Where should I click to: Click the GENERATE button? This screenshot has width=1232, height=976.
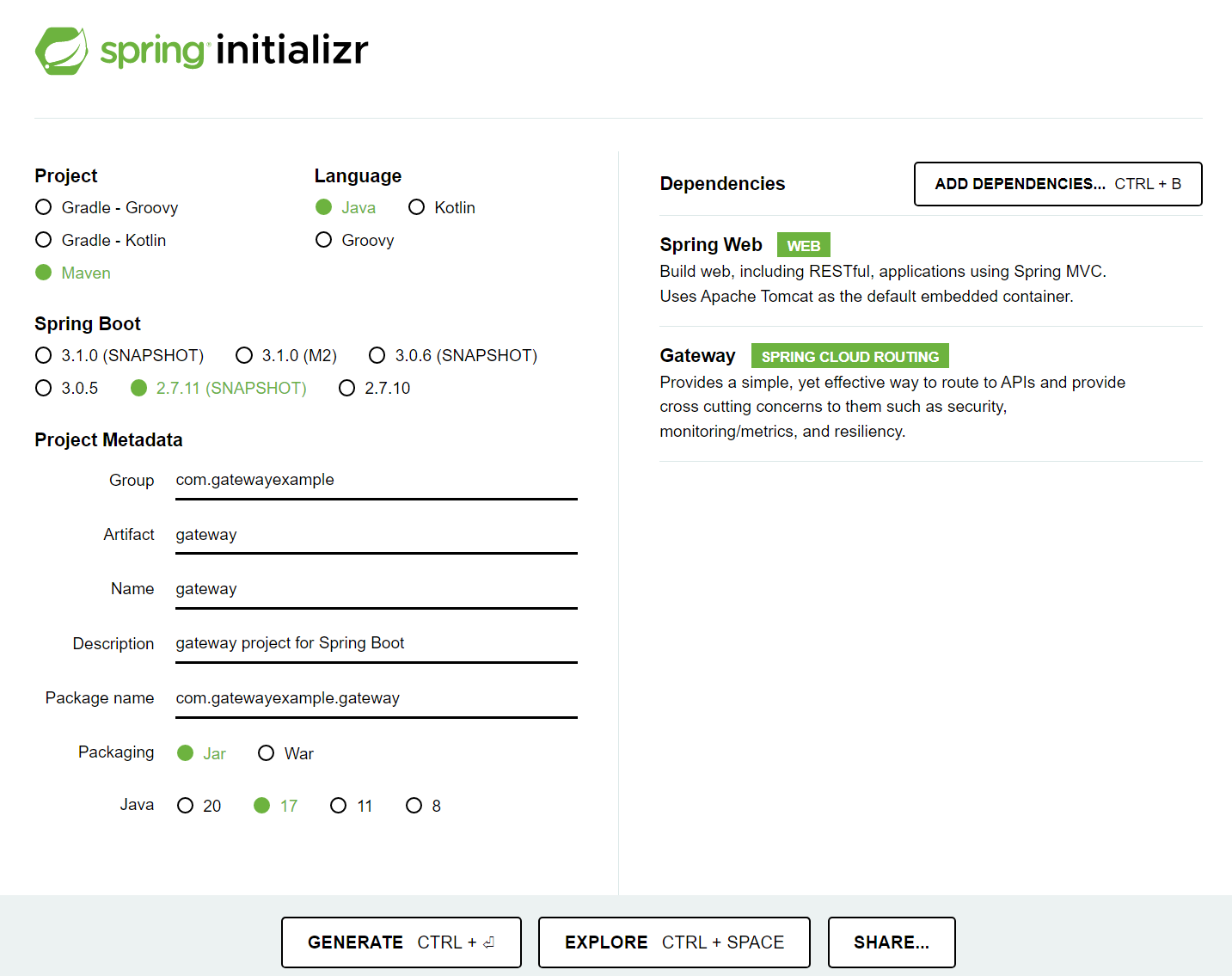click(x=401, y=942)
